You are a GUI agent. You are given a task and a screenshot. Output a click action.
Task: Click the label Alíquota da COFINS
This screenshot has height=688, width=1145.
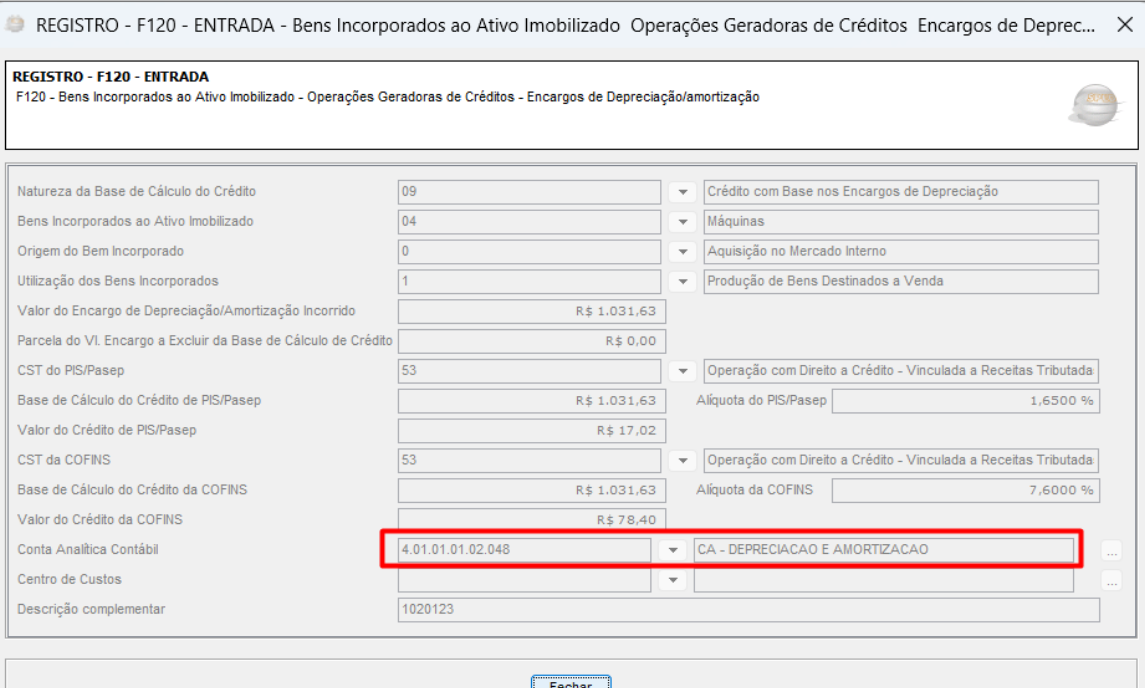pos(754,490)
